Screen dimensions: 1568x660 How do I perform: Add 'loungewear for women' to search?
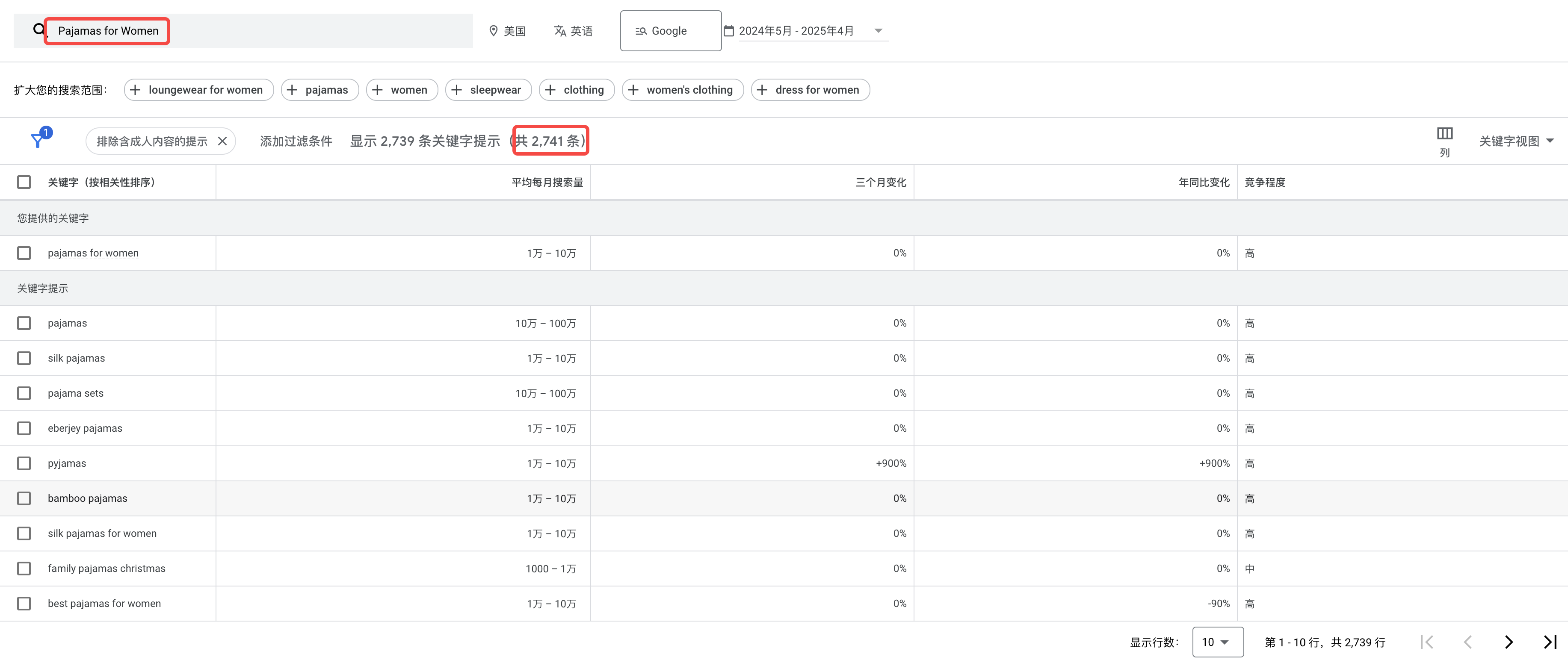pos(199,90)
